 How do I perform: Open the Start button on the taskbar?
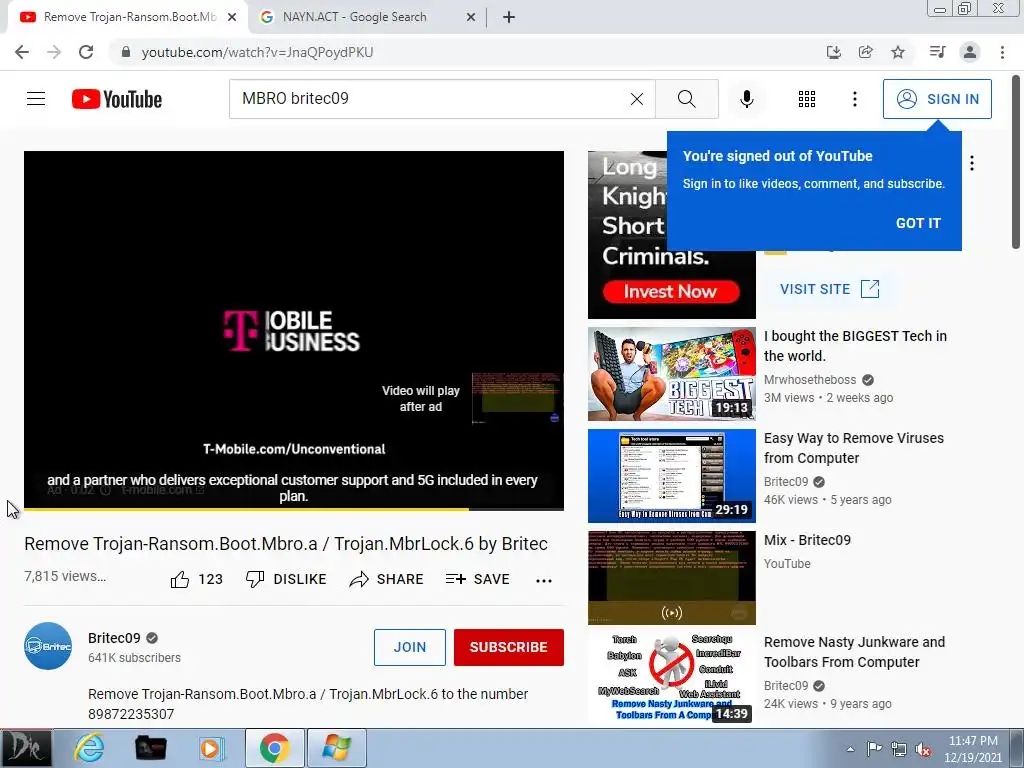point(26,748)
